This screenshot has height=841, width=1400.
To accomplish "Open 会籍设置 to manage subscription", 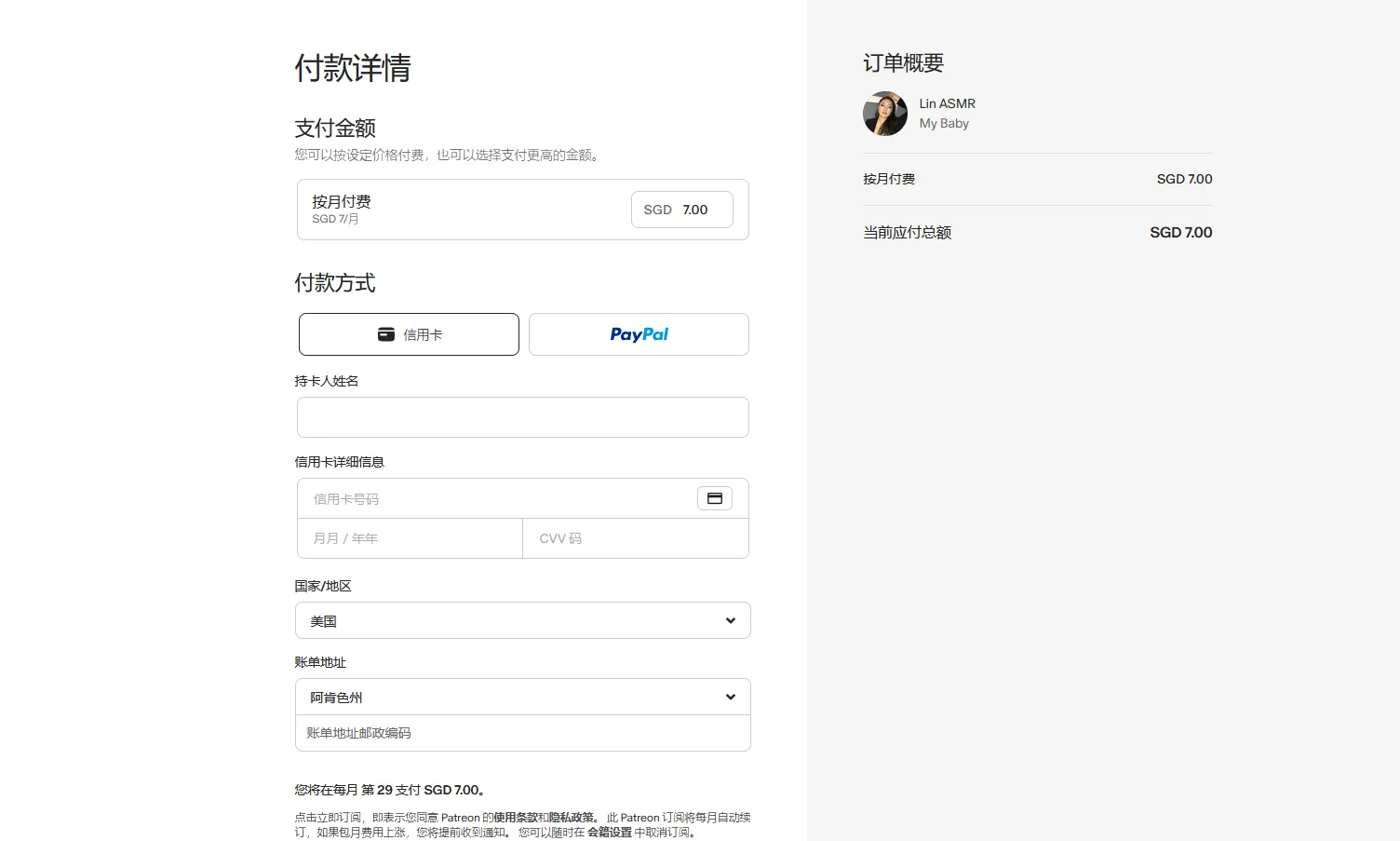I will pyautogui.click(x=610, y=832).
